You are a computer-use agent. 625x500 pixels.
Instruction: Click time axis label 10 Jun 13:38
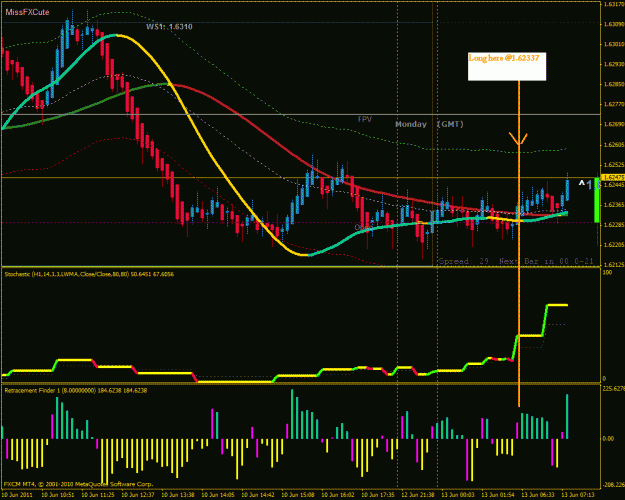pos(178,495)
